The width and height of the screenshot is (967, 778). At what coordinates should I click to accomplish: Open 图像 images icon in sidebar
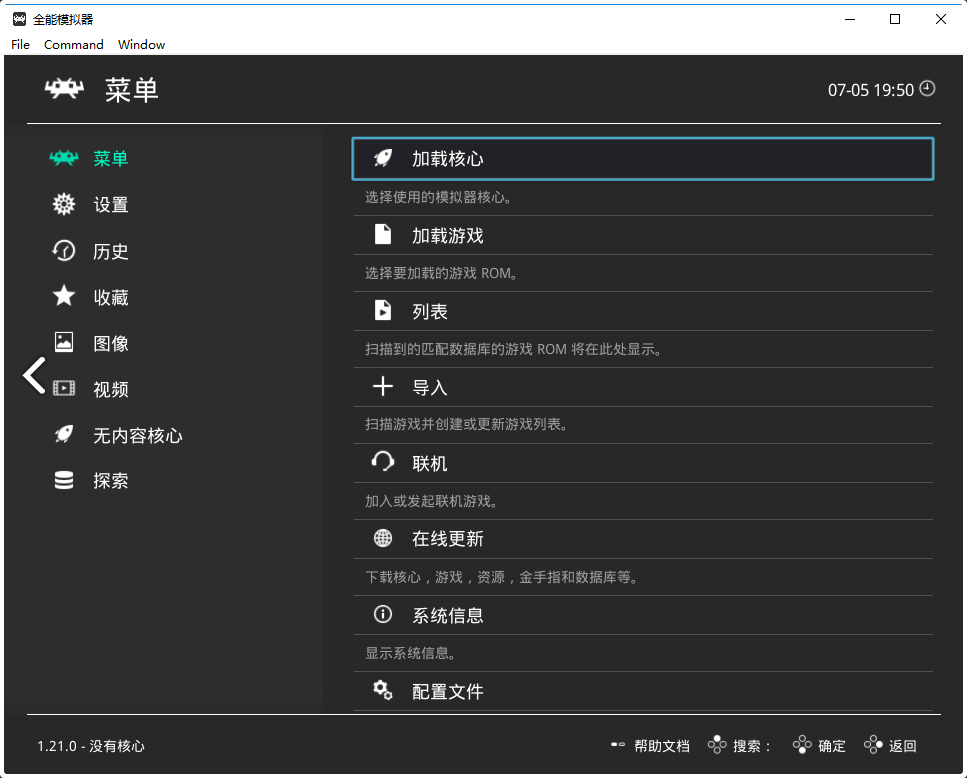click(63, 342)
